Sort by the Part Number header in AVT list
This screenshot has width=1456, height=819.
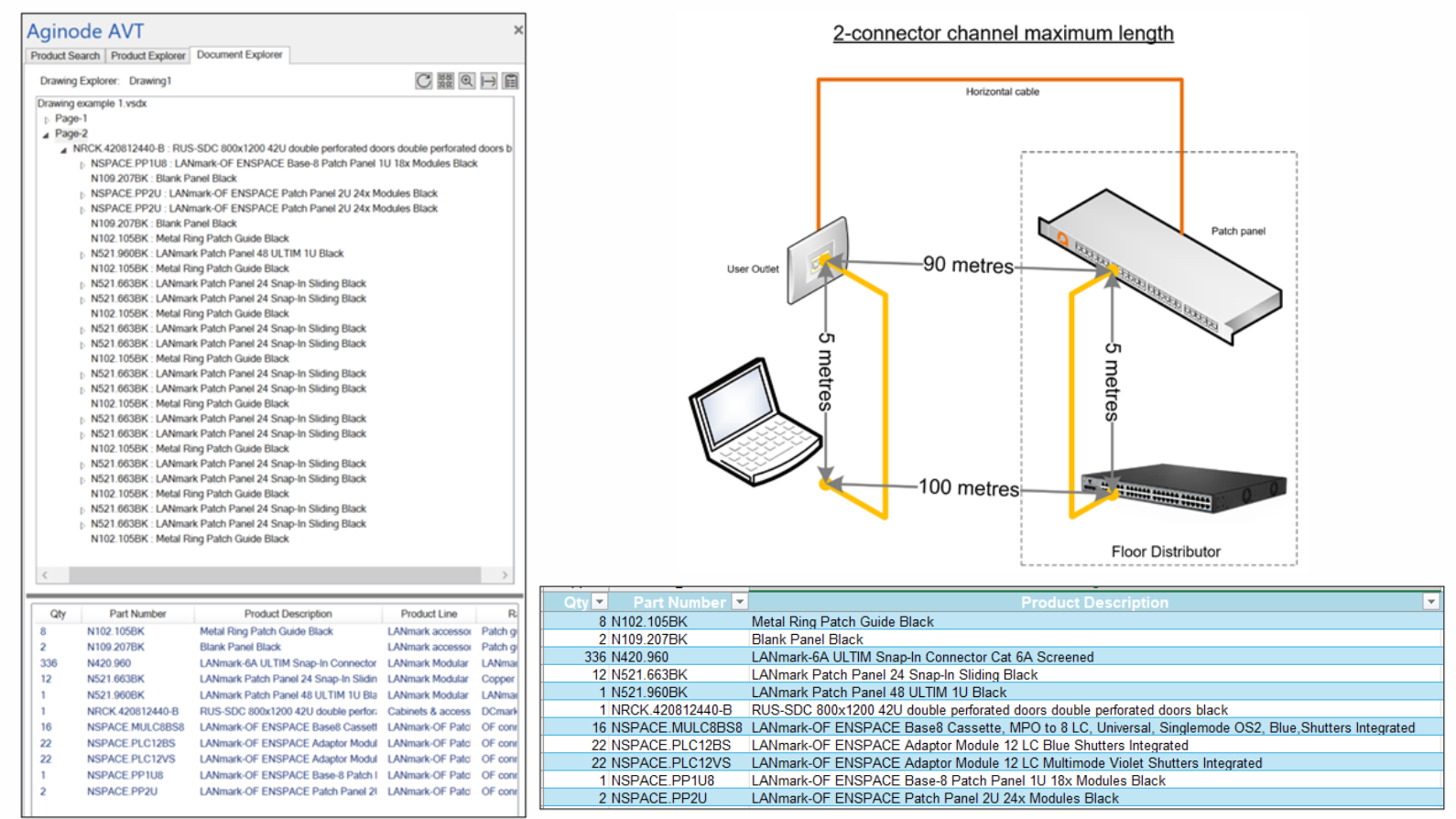137,614
